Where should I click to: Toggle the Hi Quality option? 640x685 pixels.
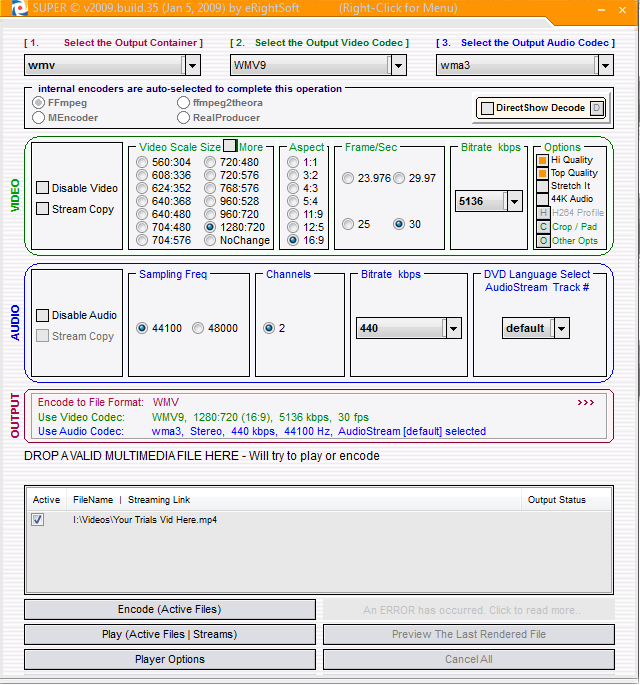click(542, 160)
